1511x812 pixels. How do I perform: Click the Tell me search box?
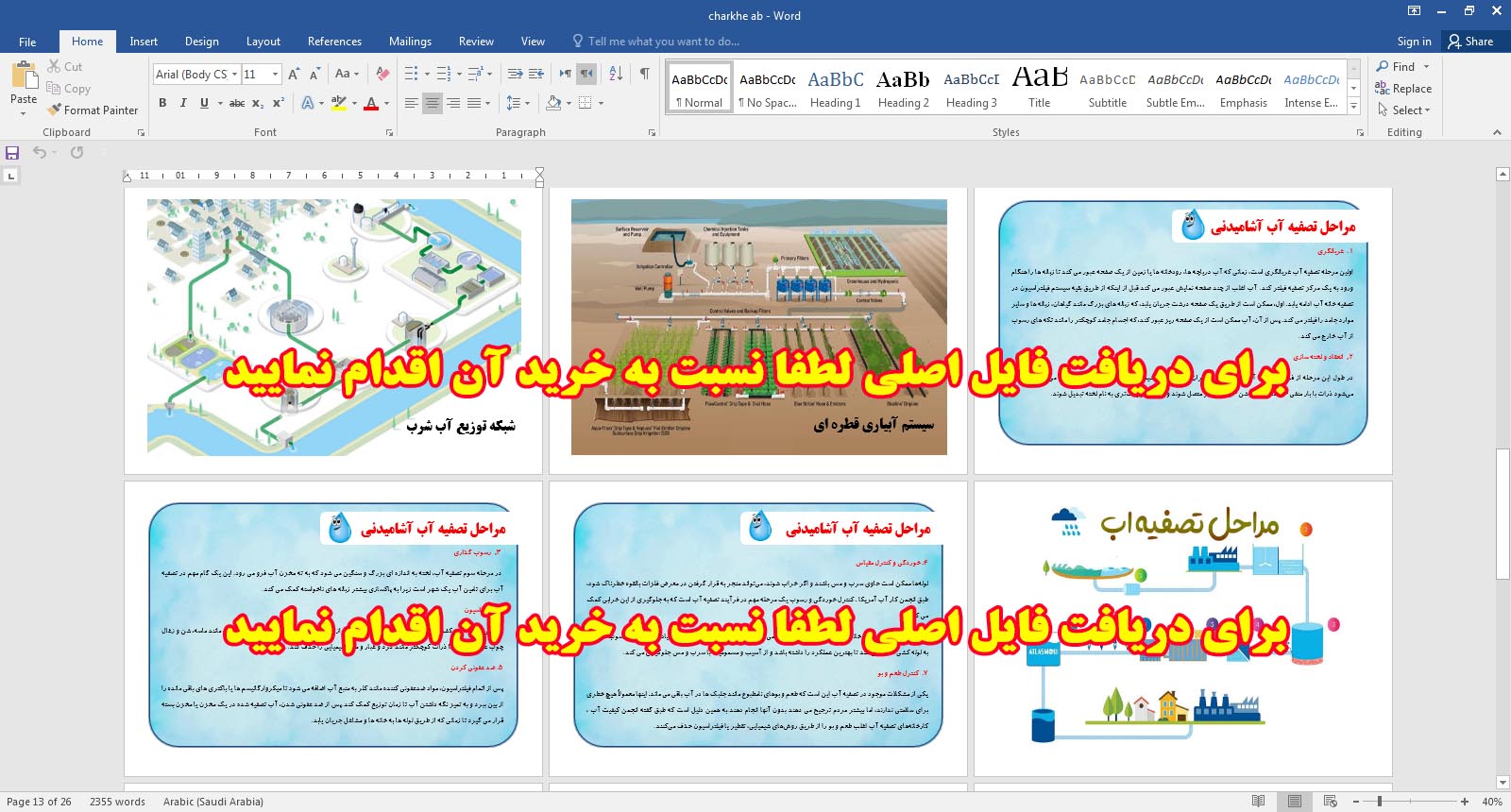[663, 42]
